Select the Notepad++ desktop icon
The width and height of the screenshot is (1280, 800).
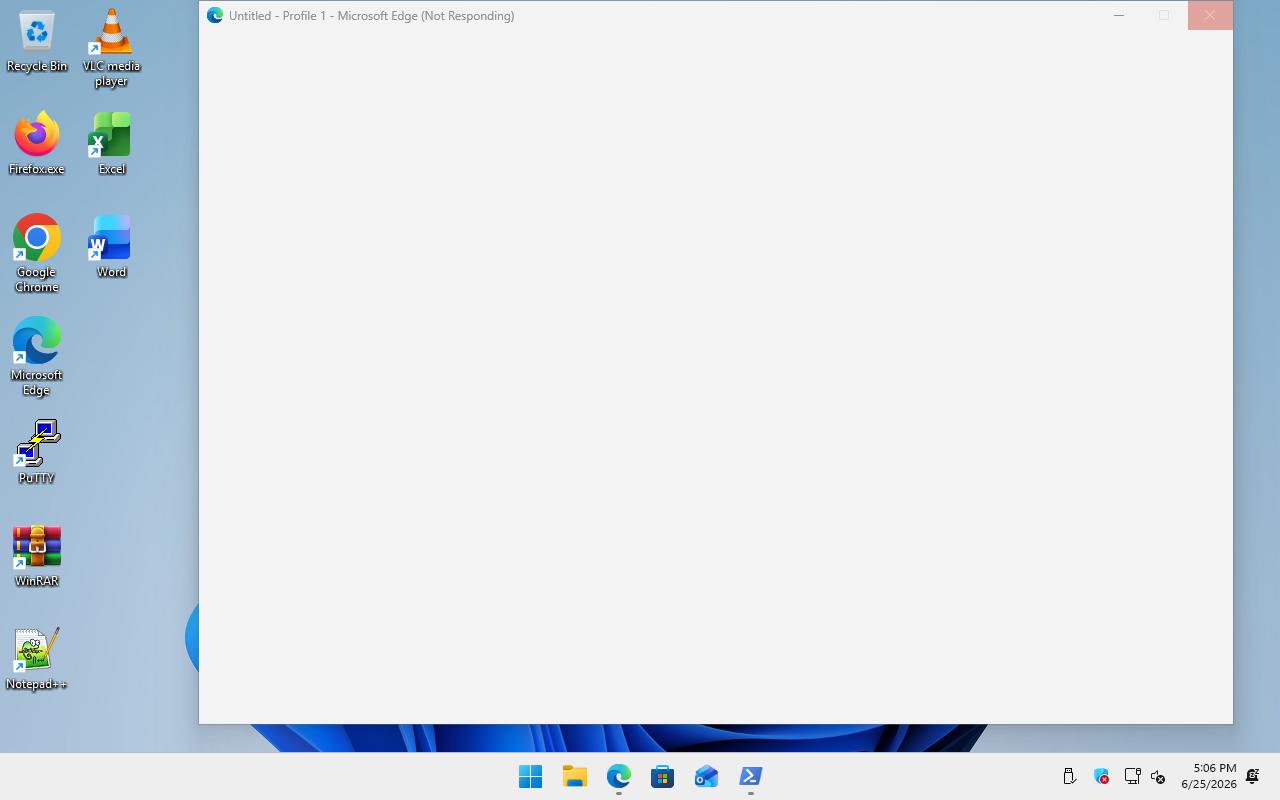37,660
